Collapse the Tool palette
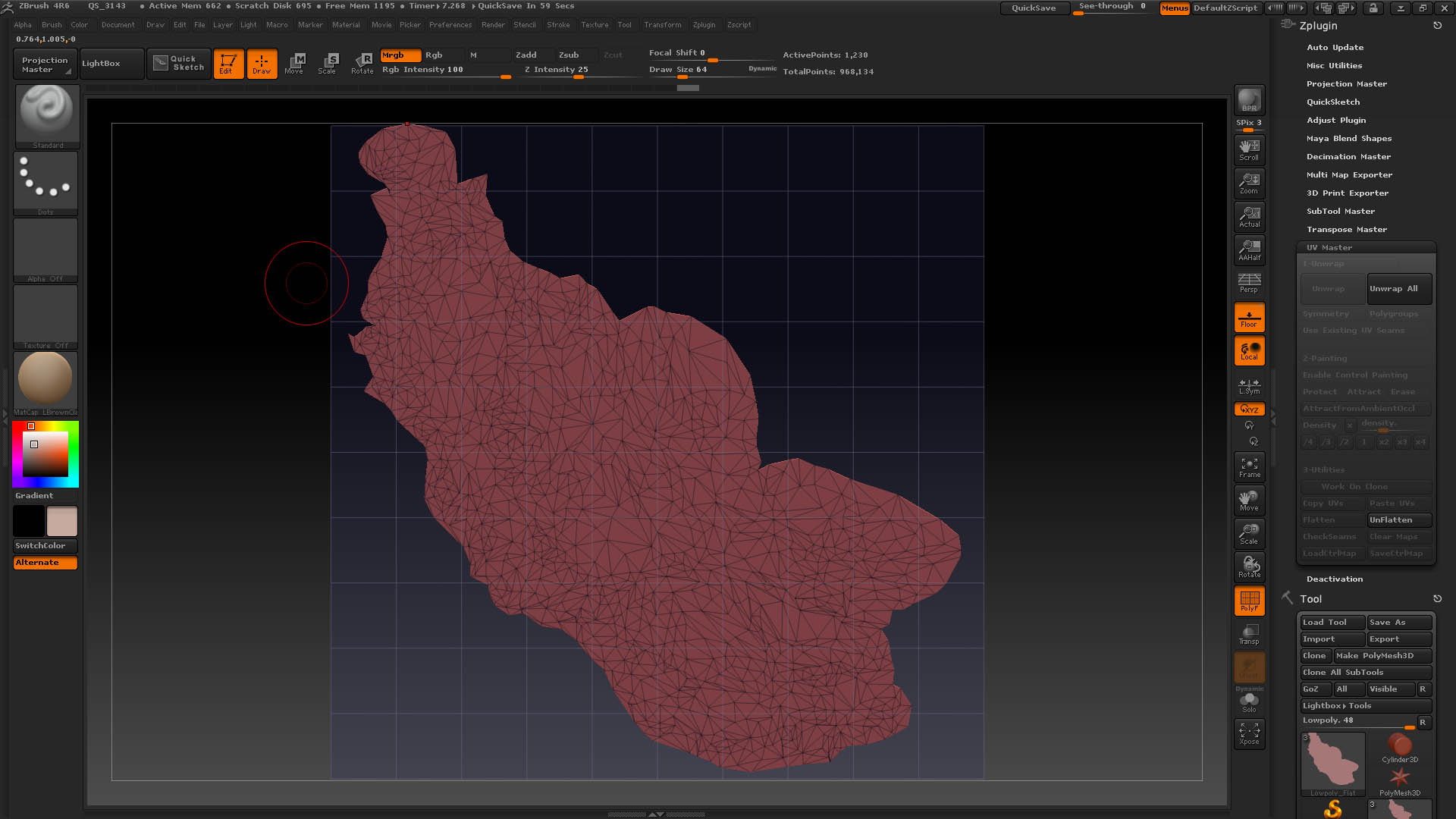 click(1310, 599)
